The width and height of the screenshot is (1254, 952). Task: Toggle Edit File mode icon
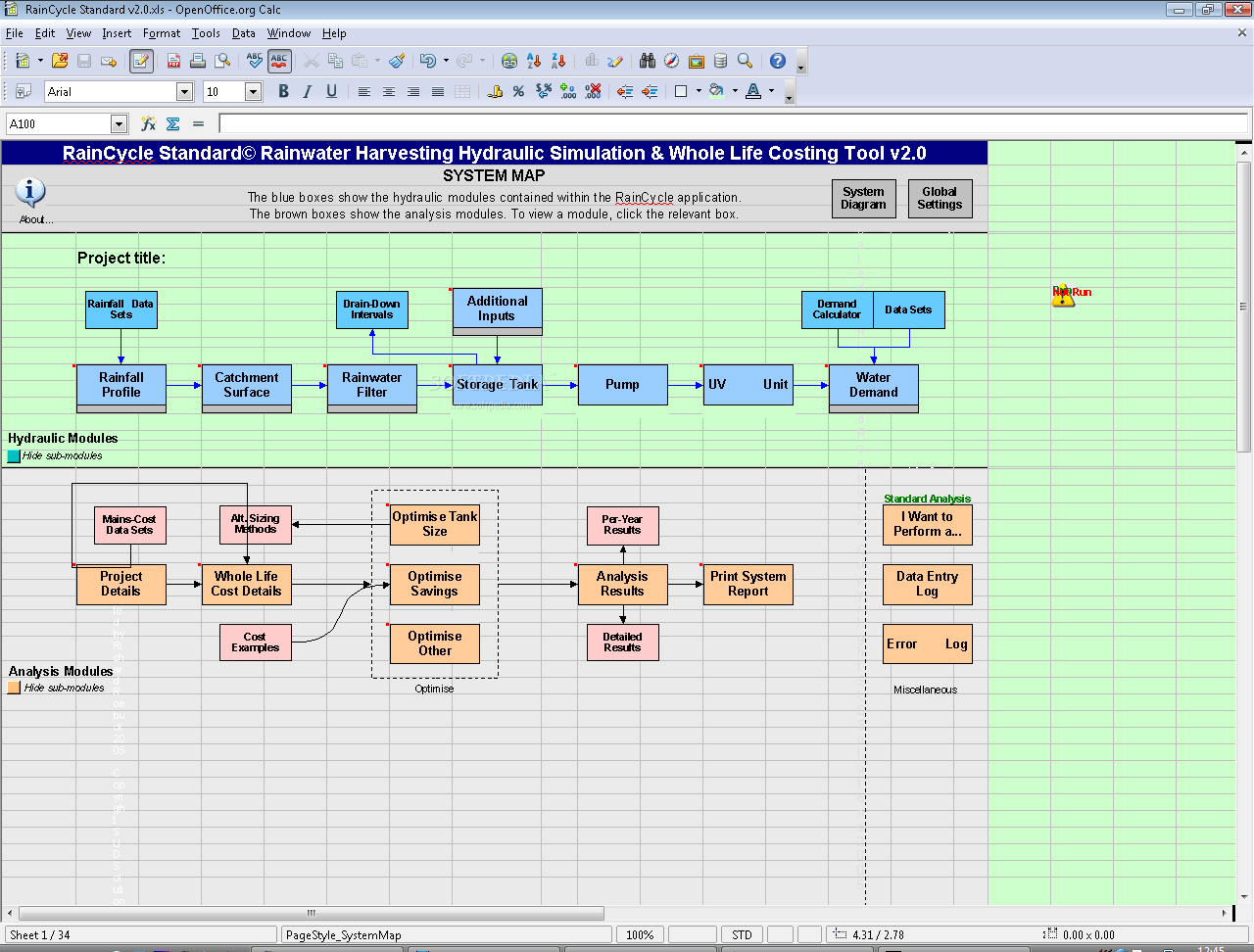pyautogui.click(x=141, y=61)
